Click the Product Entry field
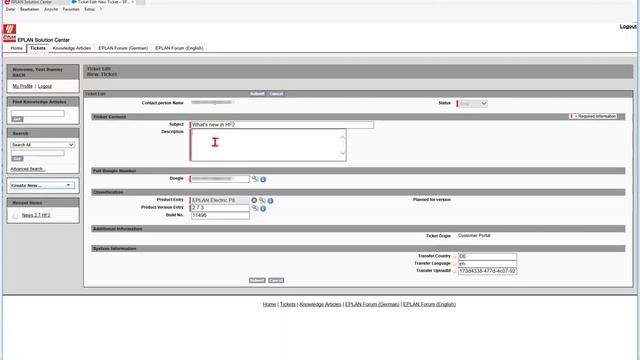 (x=220, y=200)
